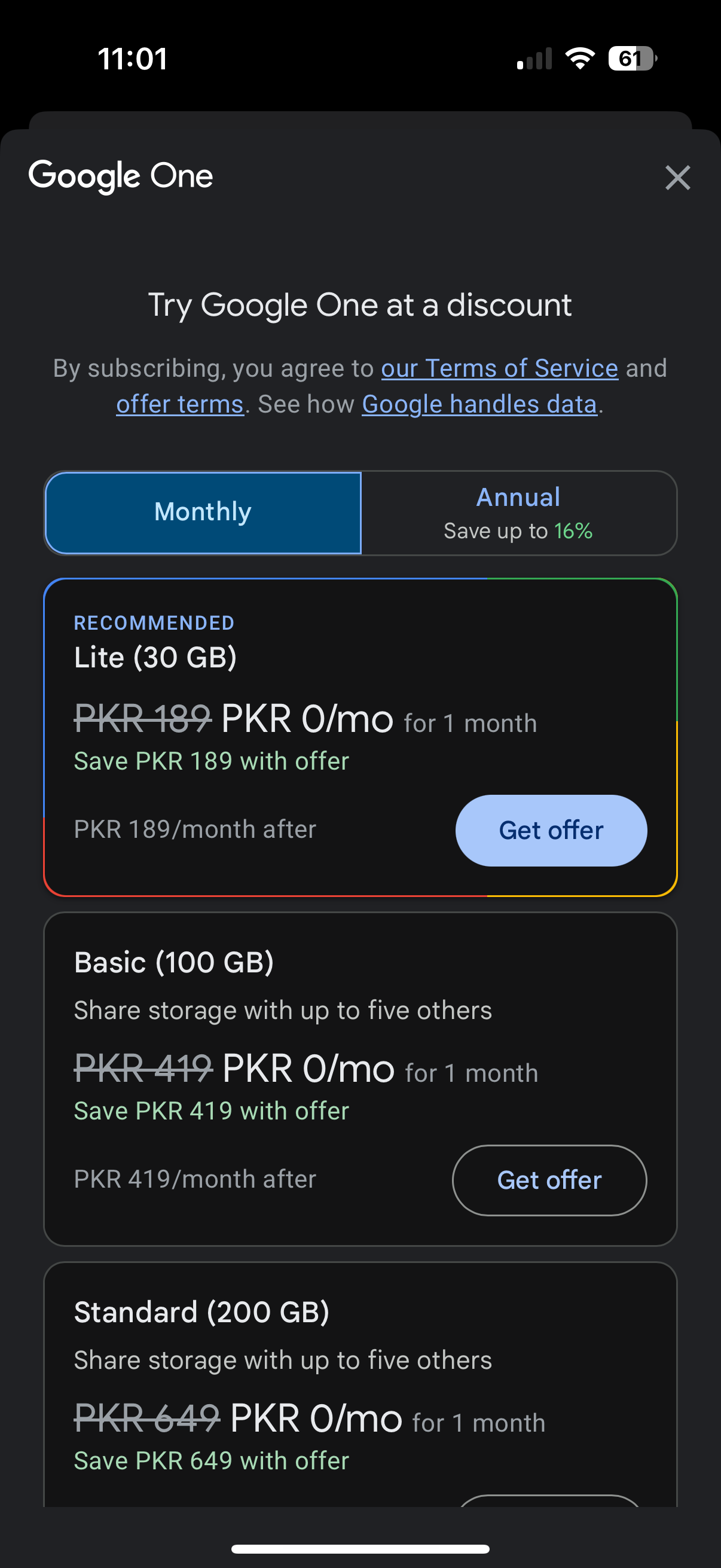Tap the Save up to 16% label
721x1568 pixels.
coord(518,531)
